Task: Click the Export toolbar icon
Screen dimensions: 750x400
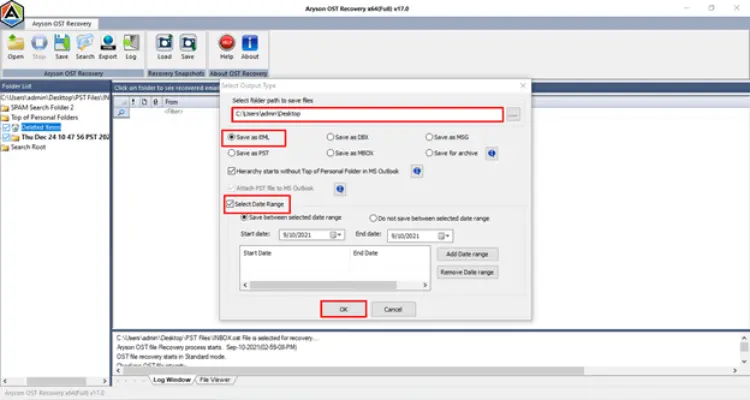Action: 108,47
